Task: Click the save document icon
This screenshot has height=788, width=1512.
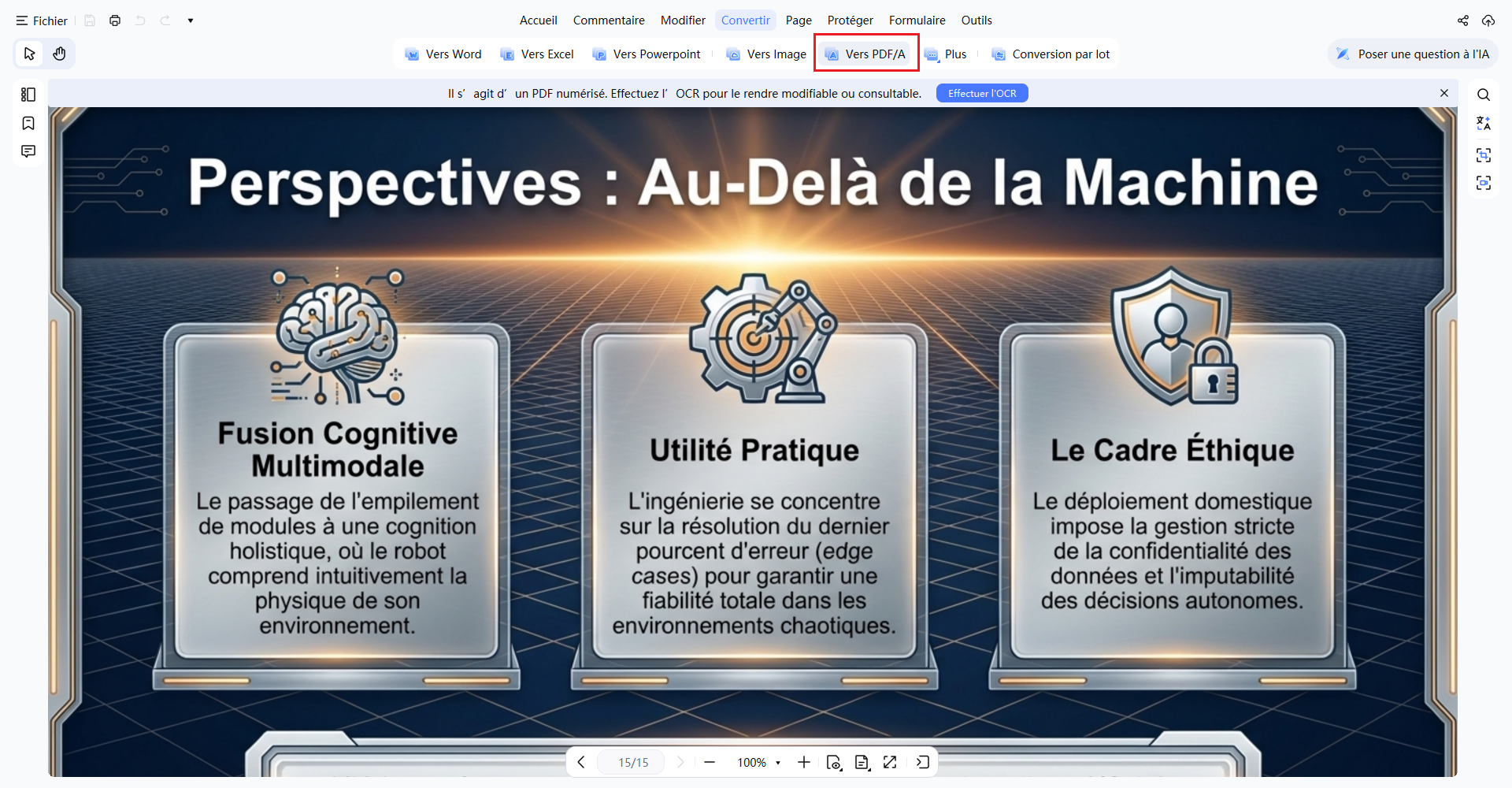Action: 90,20
